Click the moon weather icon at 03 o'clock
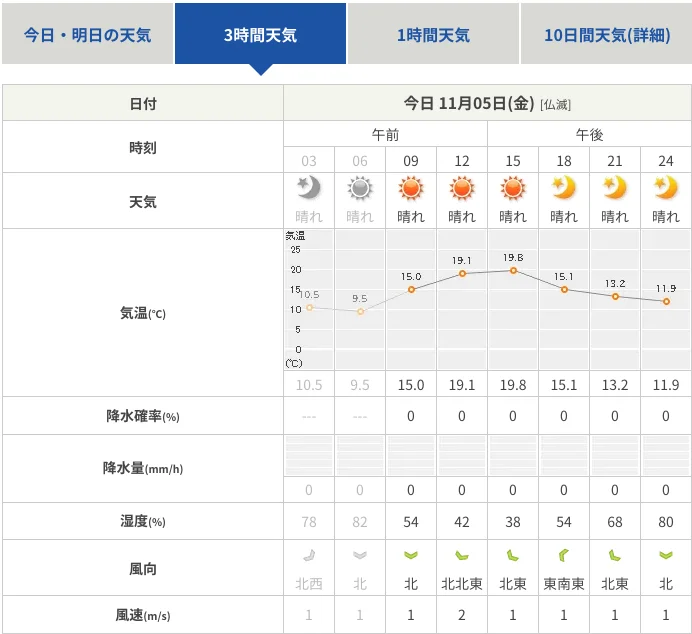Screen dimensions: 692x634 coord(309,188)
